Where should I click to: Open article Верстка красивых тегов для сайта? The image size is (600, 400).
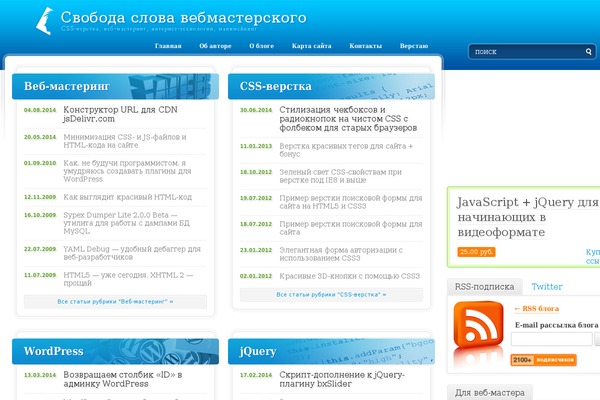click(x=346, y=150)
